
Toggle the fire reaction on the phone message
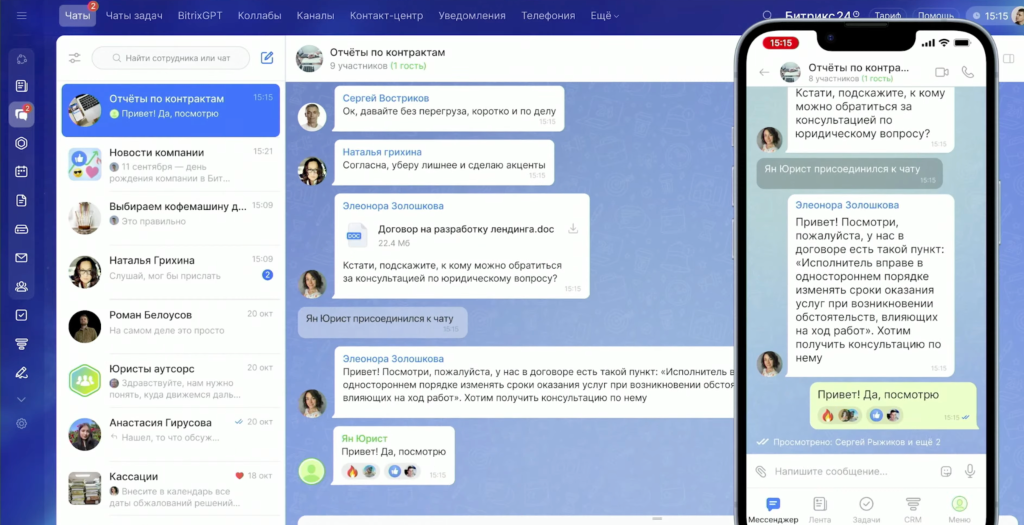click(840, 415)
